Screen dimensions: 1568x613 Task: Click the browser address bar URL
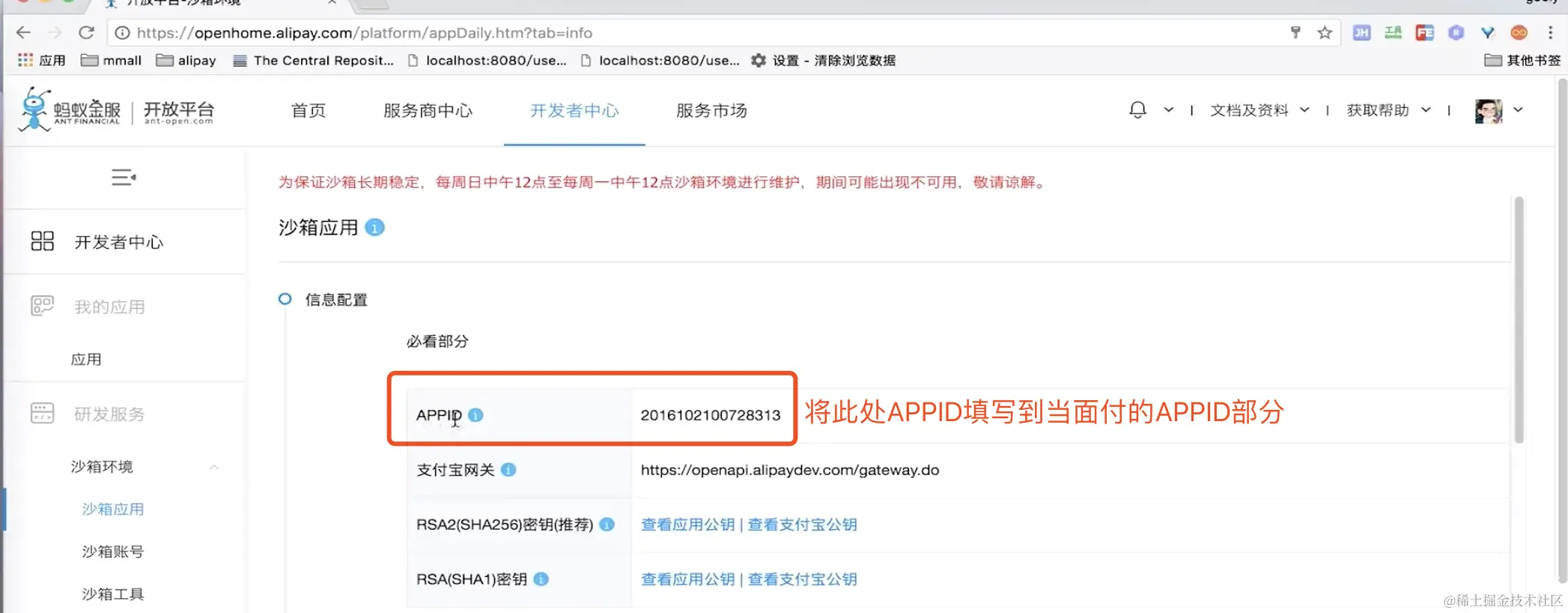click(x=365, y=33)
